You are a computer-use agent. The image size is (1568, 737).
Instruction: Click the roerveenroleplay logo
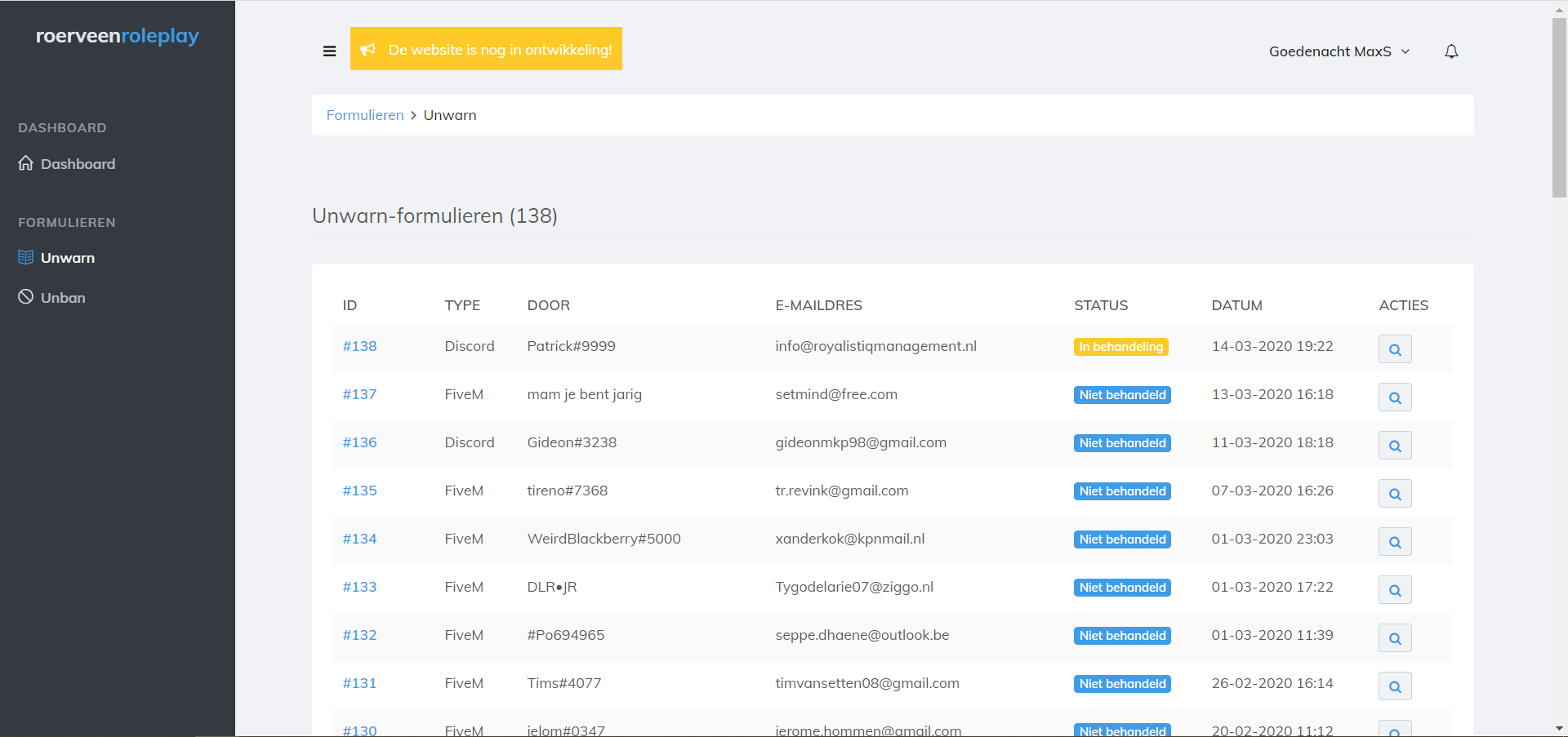pyautogui.click(x=118, y=36)
